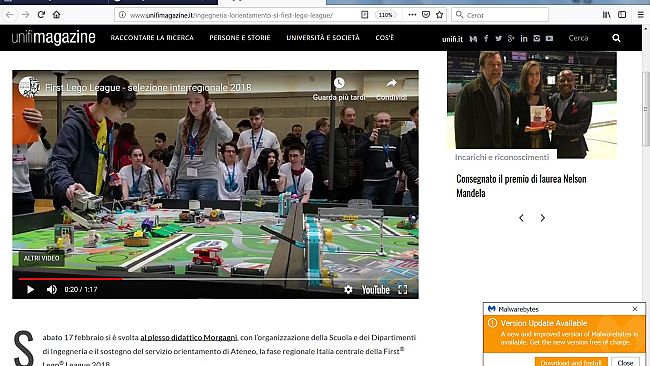Open page actions three-dot menu
Screen dimensions: 650x366
pyautogui.click(x=412, y=15)
